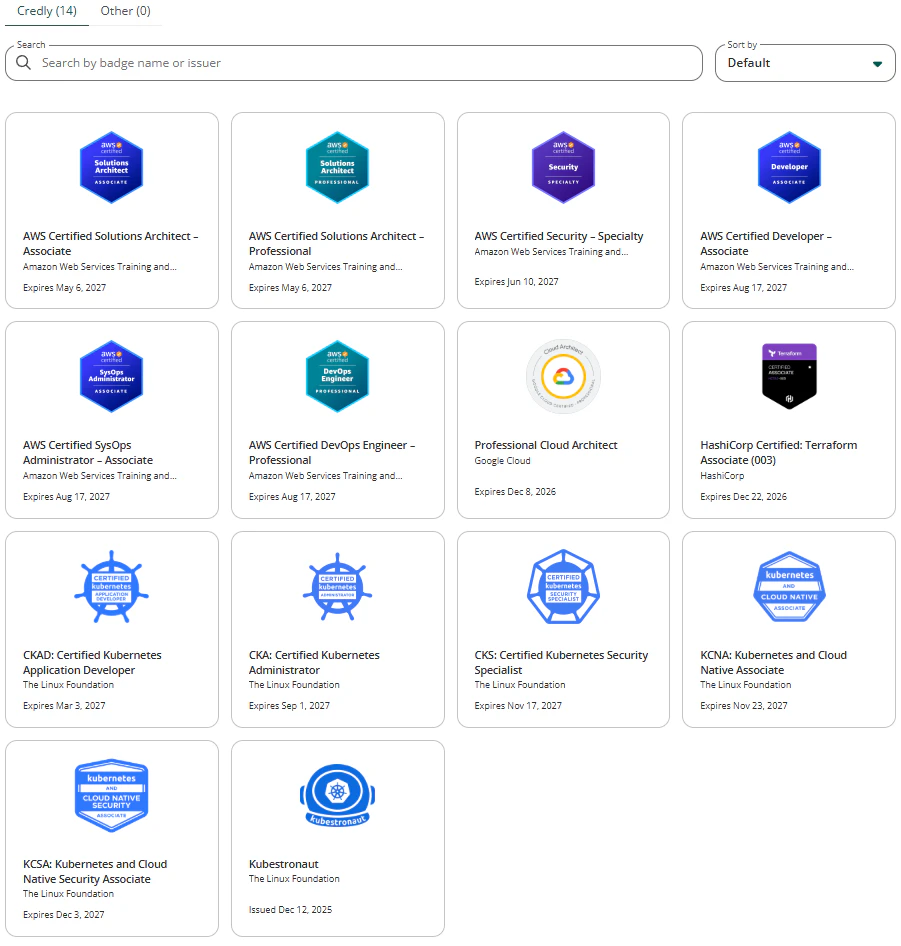This screenshot has width=901, height=946.
Task: Open Professional Cloud Architect title
Action: pyautogui.click(x=546, y=445)
